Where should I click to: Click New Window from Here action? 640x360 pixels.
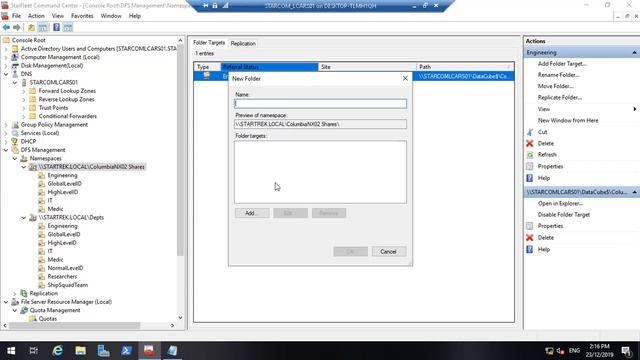(568, 120)
